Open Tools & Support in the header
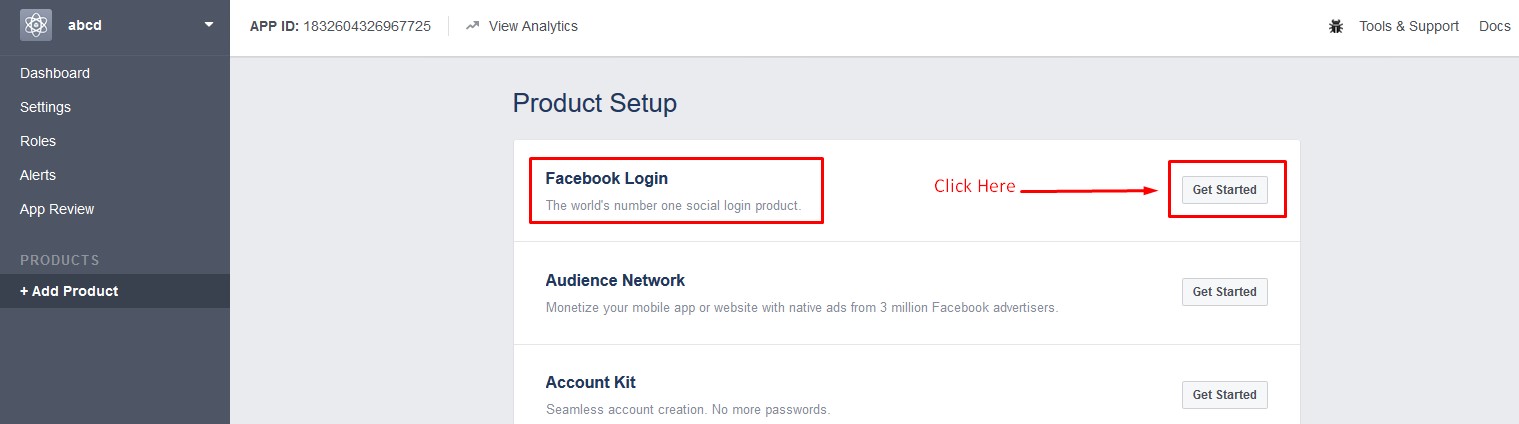Image resolution: width=1519 pixels, height=424 pixels. click(x=1409, y=26)
